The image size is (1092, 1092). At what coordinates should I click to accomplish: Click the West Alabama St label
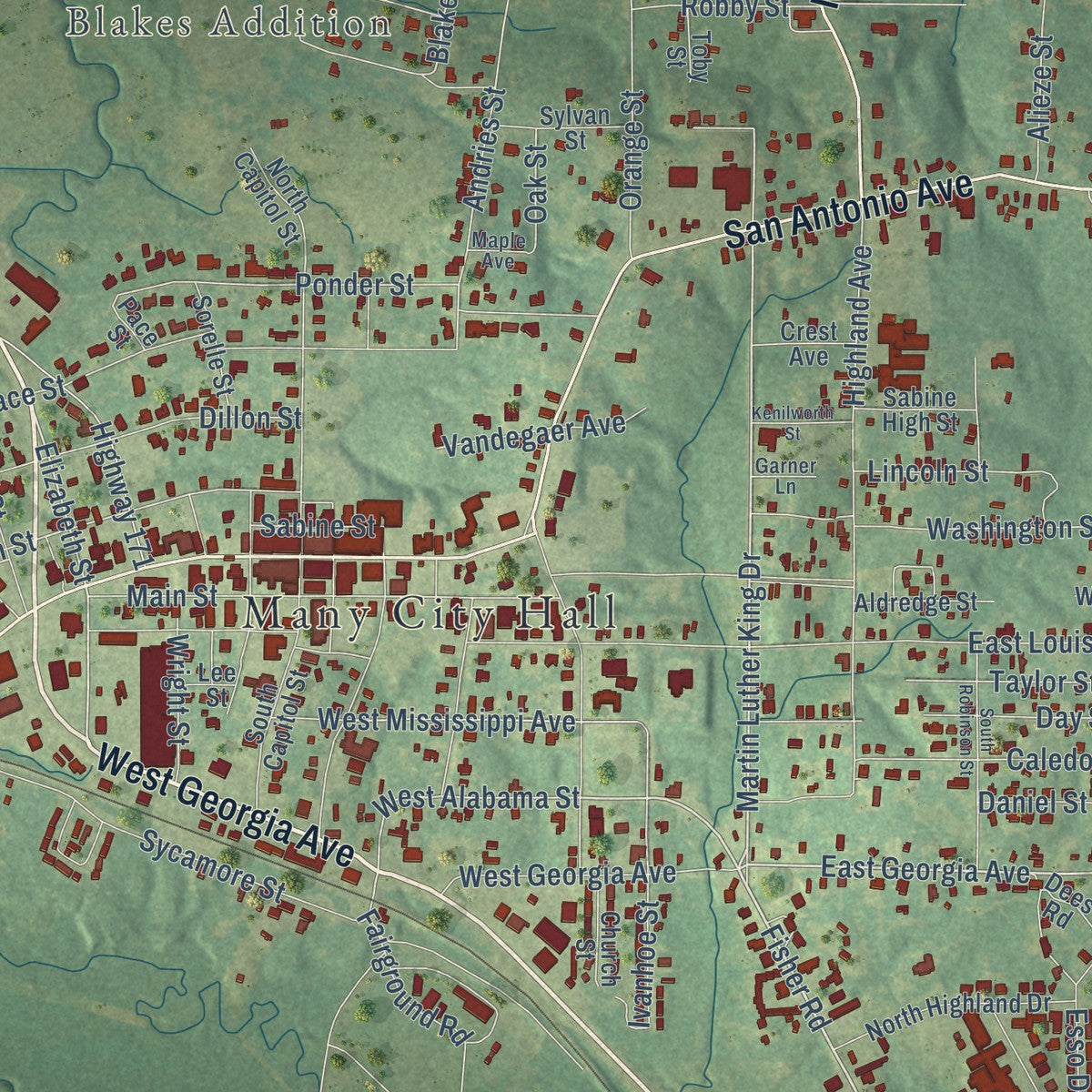(477, 799)
